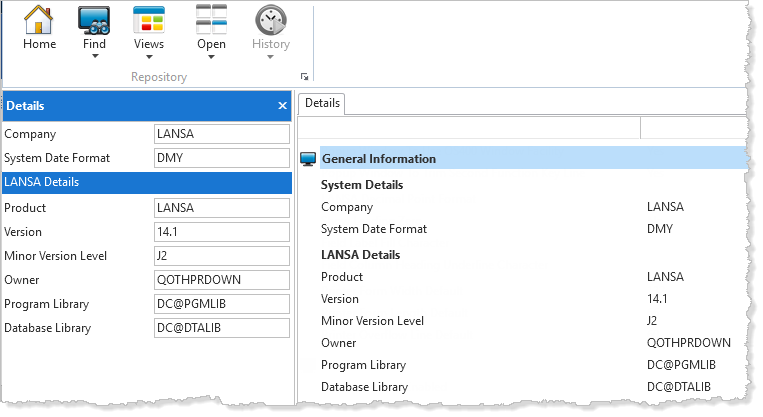Select the General Information row
763x417 pixels.
point(533,159)
